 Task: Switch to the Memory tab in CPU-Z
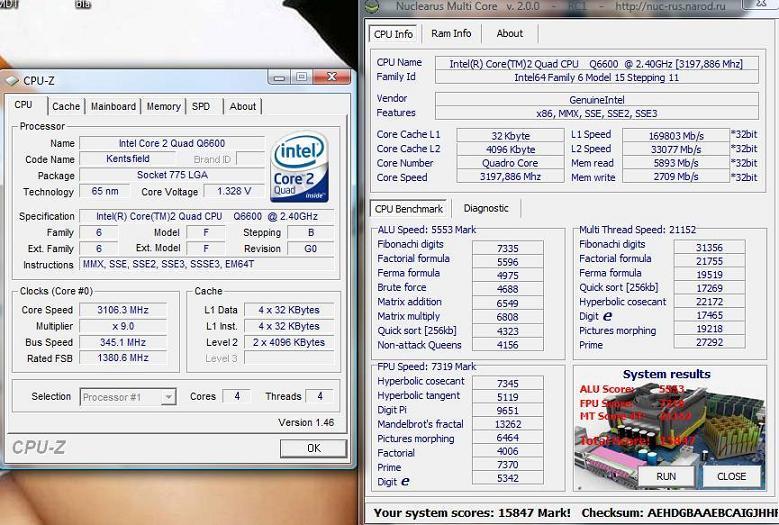tap(163, 106)
